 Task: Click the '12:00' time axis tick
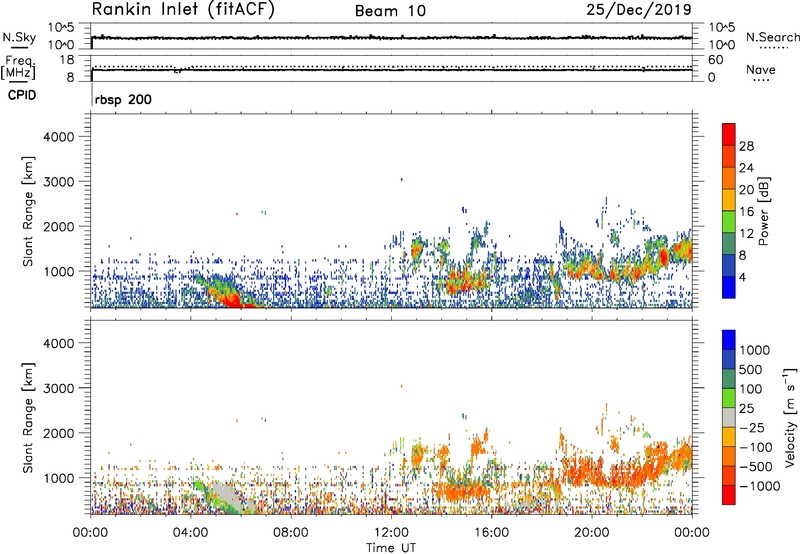click(x=391, y=533)
